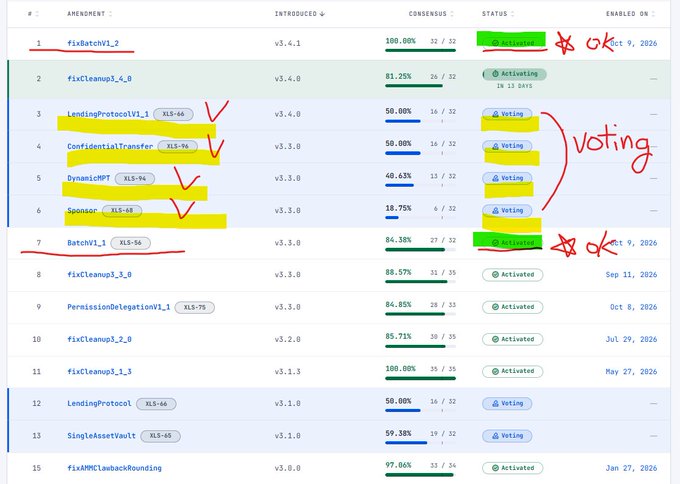The width and height of the screenshot is (680, 484).
Task: Open the LendingProtocolV1_1 amendment link
Action: click(108, 114)
